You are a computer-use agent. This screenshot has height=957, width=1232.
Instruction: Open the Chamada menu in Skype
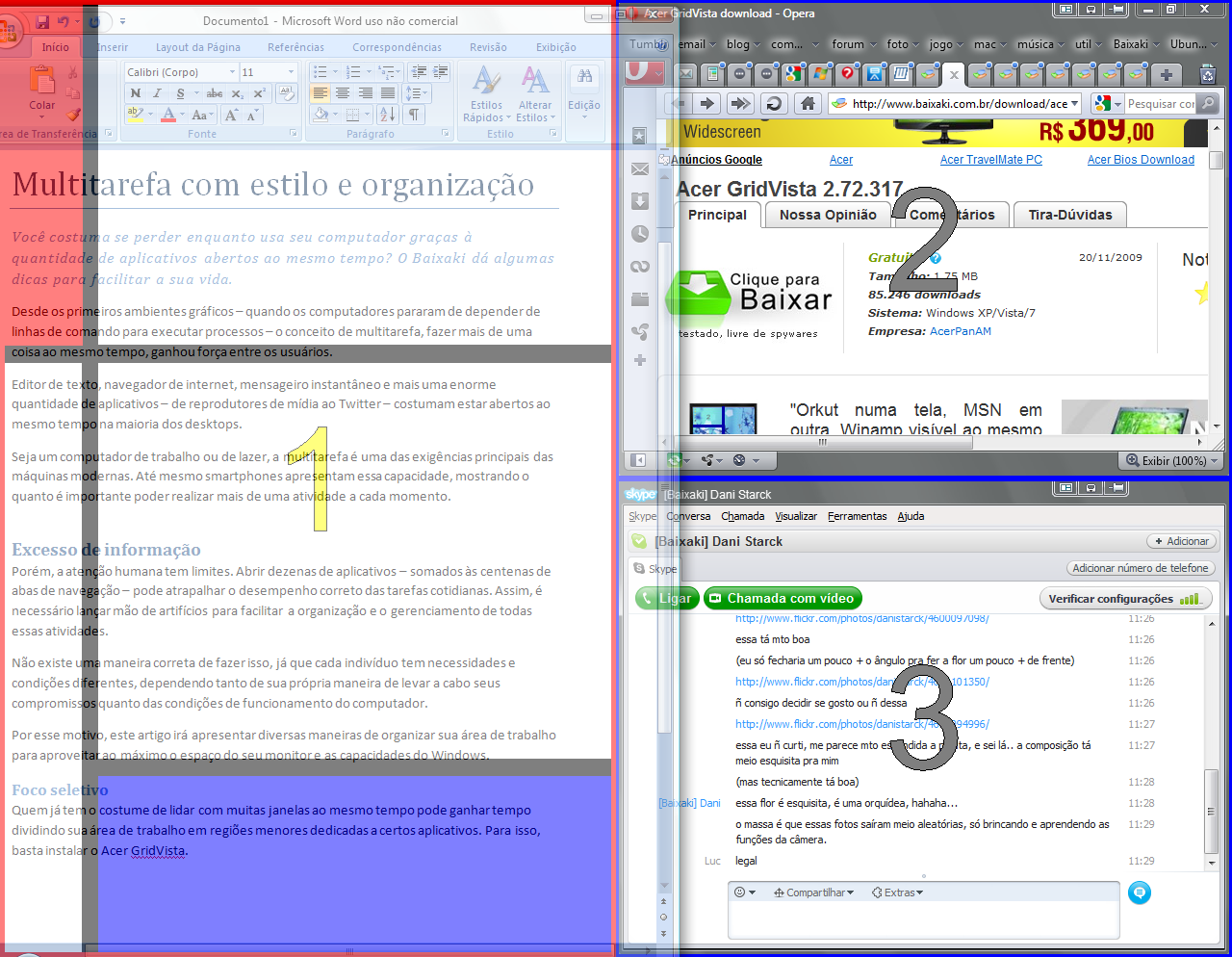click(743, 516)
